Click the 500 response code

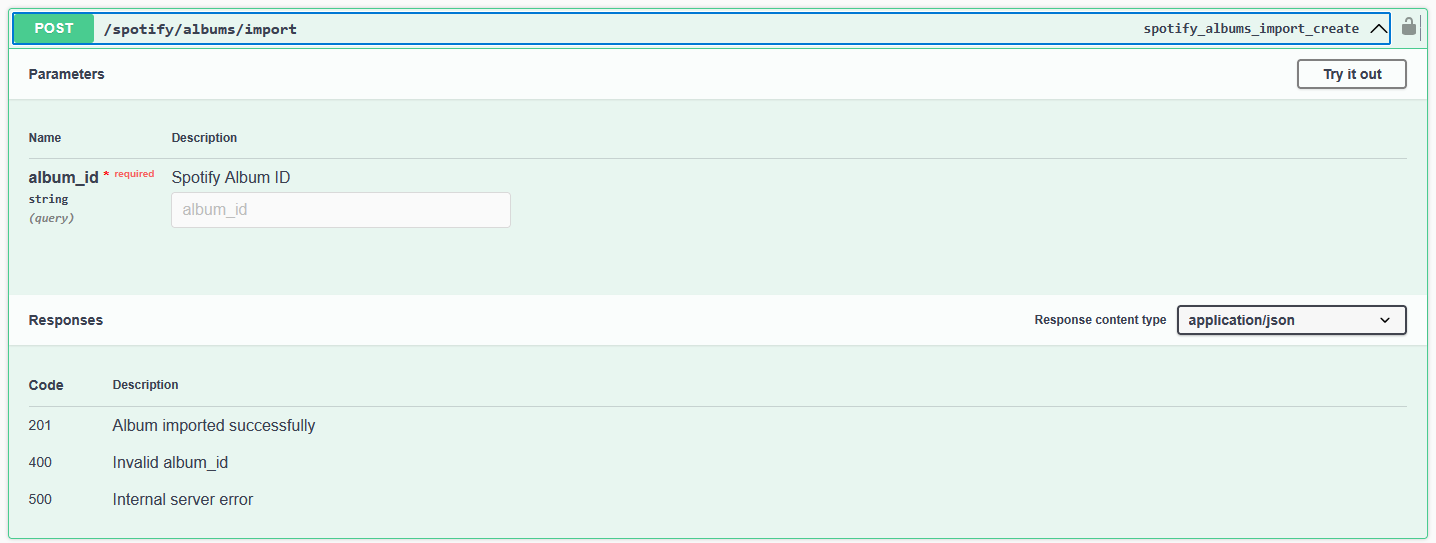(40, 499)
